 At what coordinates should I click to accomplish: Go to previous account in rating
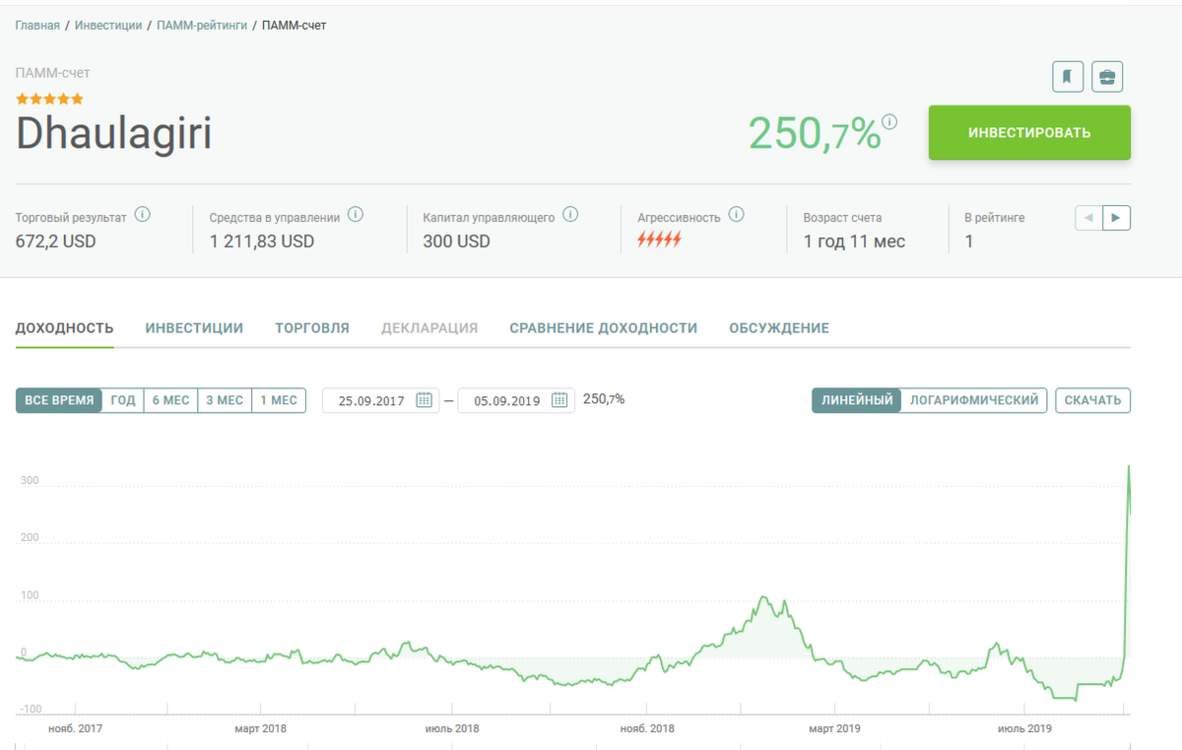click(1089, 218)
